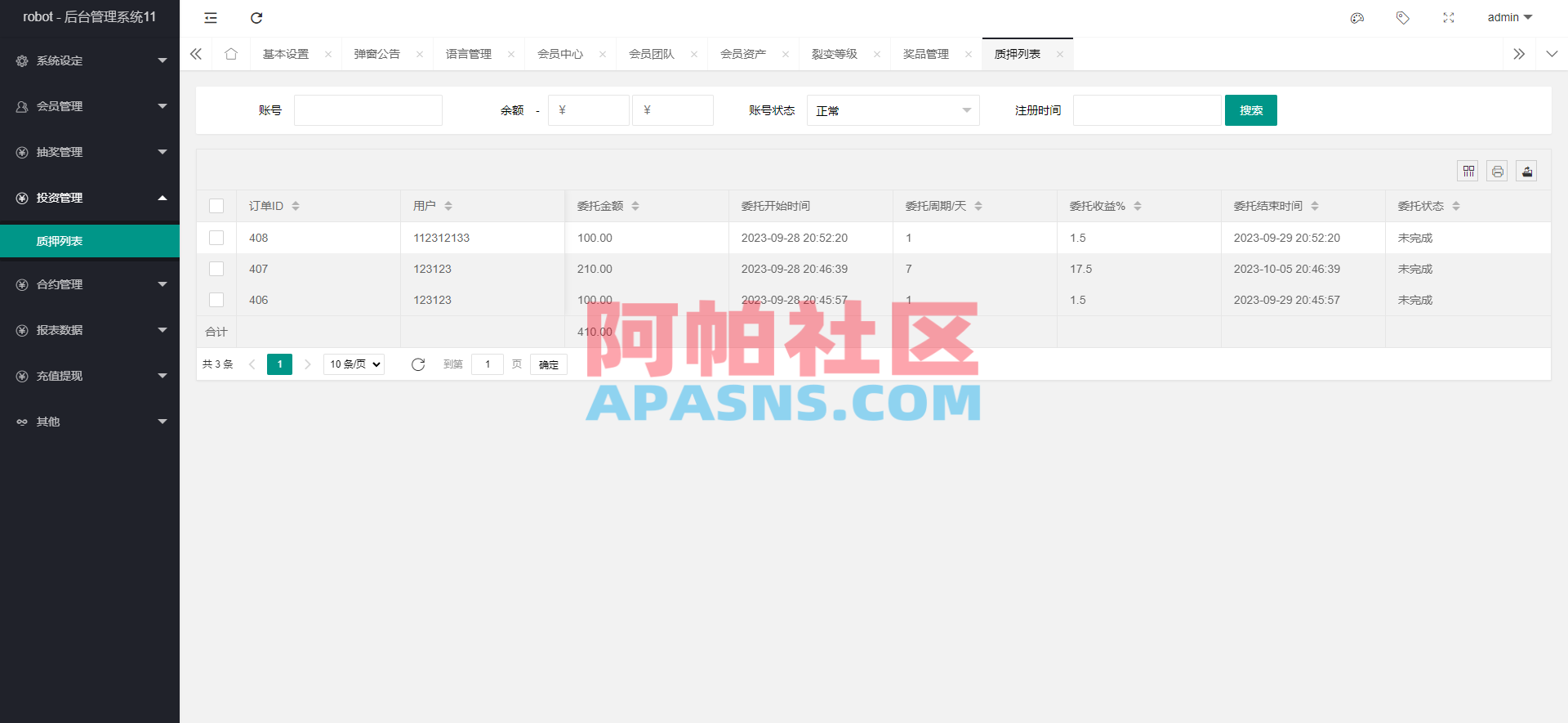Open the column filter grid icon
This screenshot has height=723, width=1568.
(x=1468, y=171)
